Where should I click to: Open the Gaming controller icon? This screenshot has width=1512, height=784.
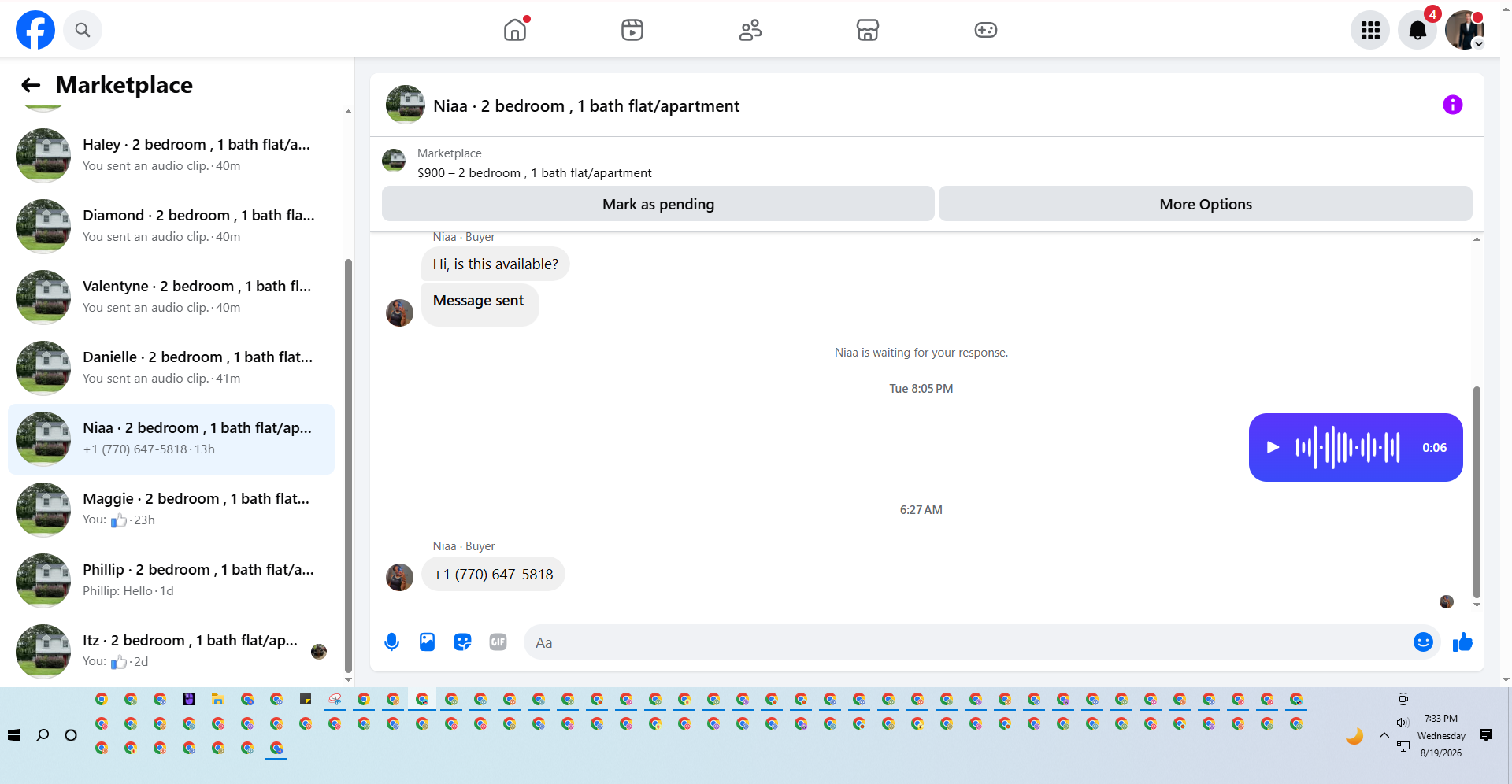[986, 30]
